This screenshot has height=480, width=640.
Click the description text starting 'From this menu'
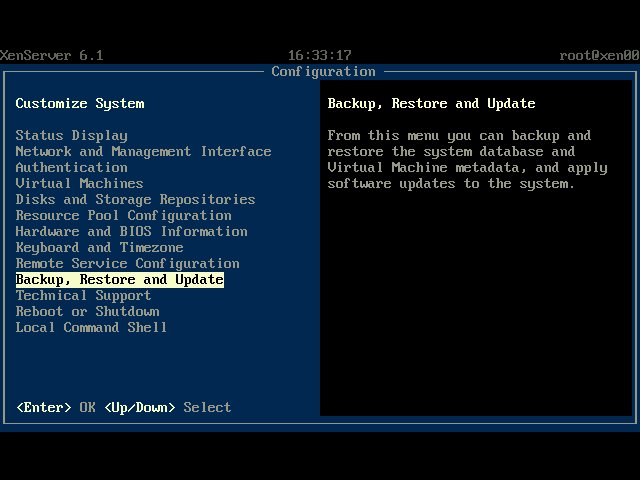467,160
